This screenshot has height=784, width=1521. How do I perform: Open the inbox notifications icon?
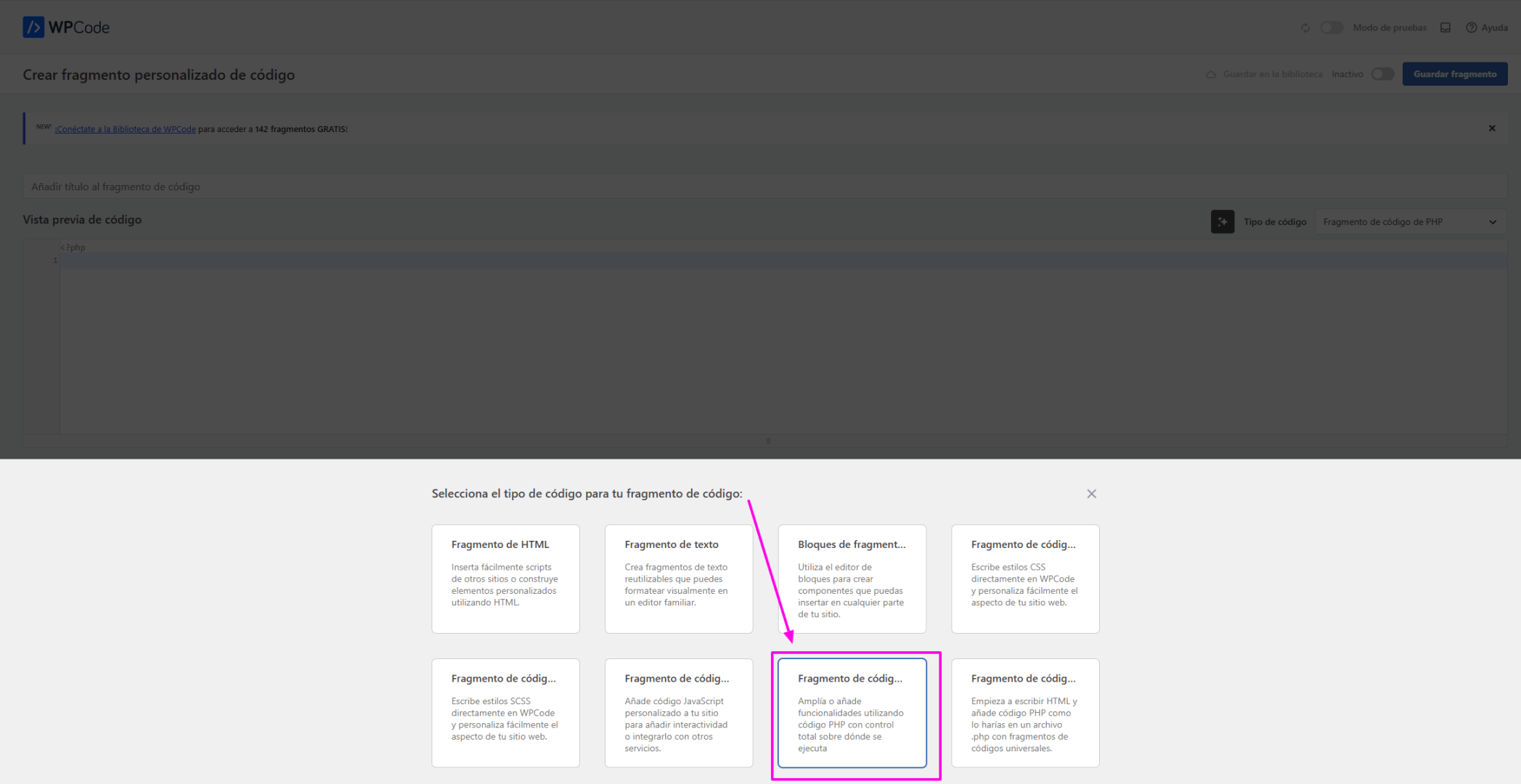coord(1445,28)
